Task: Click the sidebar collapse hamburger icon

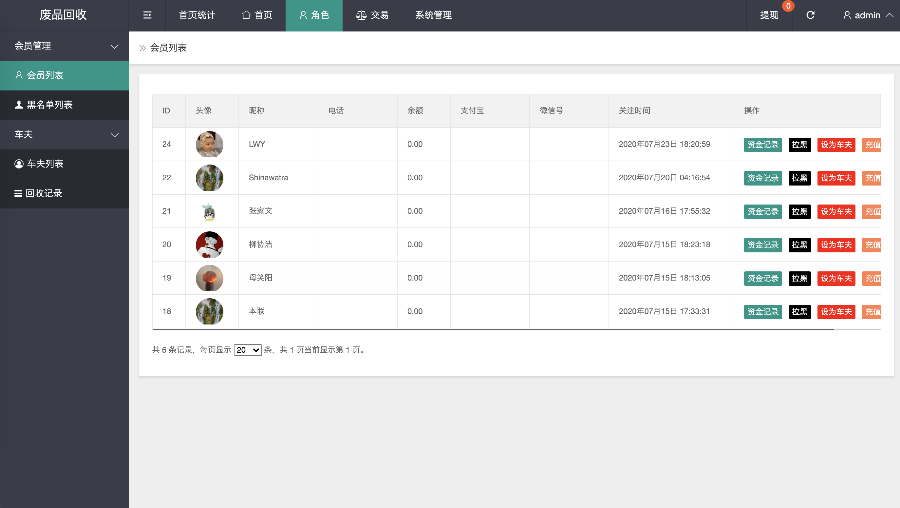Action: tap(147, 15)
